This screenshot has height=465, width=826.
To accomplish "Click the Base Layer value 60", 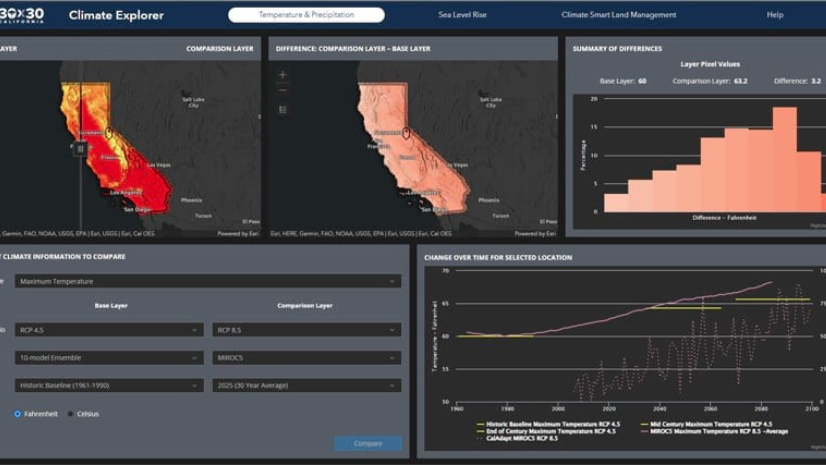I will click(x=642, y=81).
